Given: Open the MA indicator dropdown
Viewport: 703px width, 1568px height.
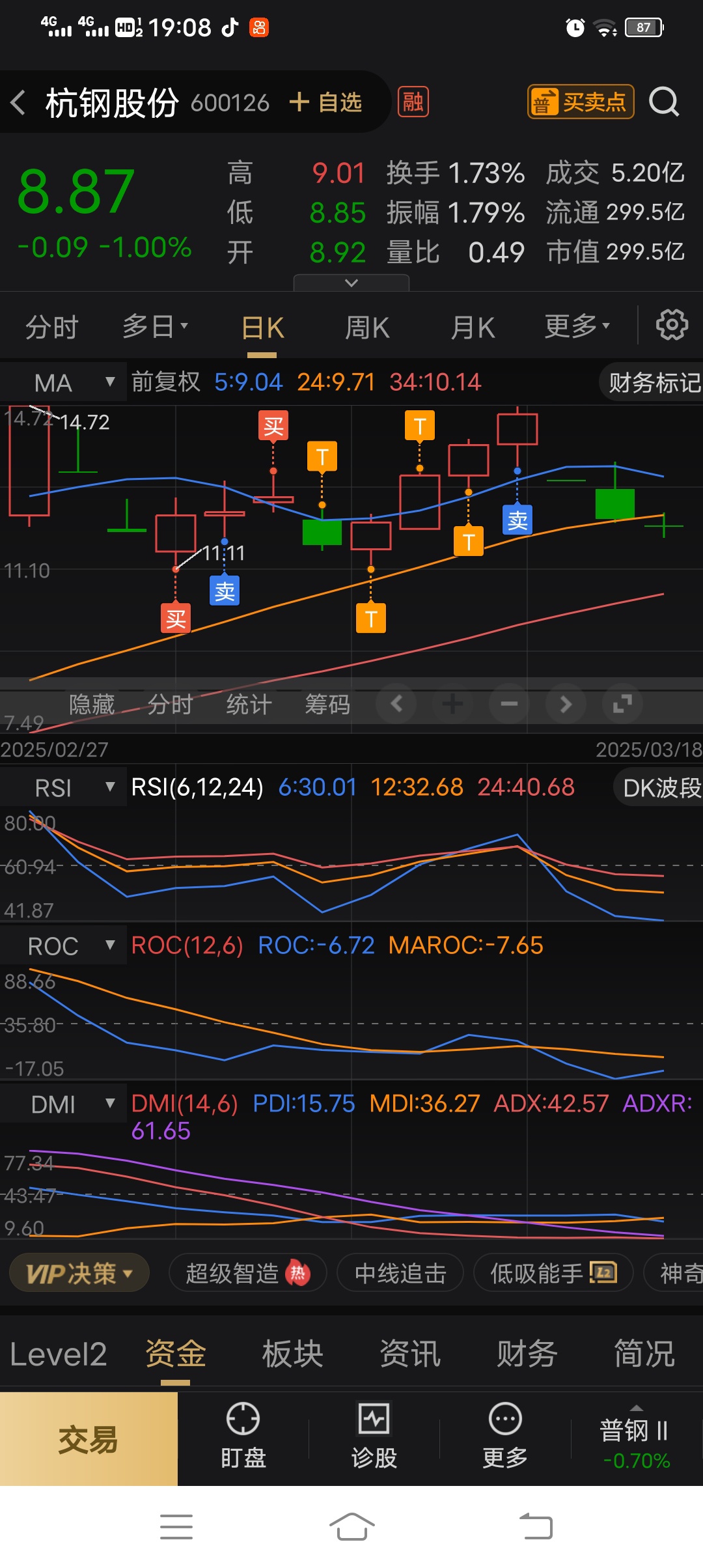Looking at the screenshot, I should click(x=63, y=382).
